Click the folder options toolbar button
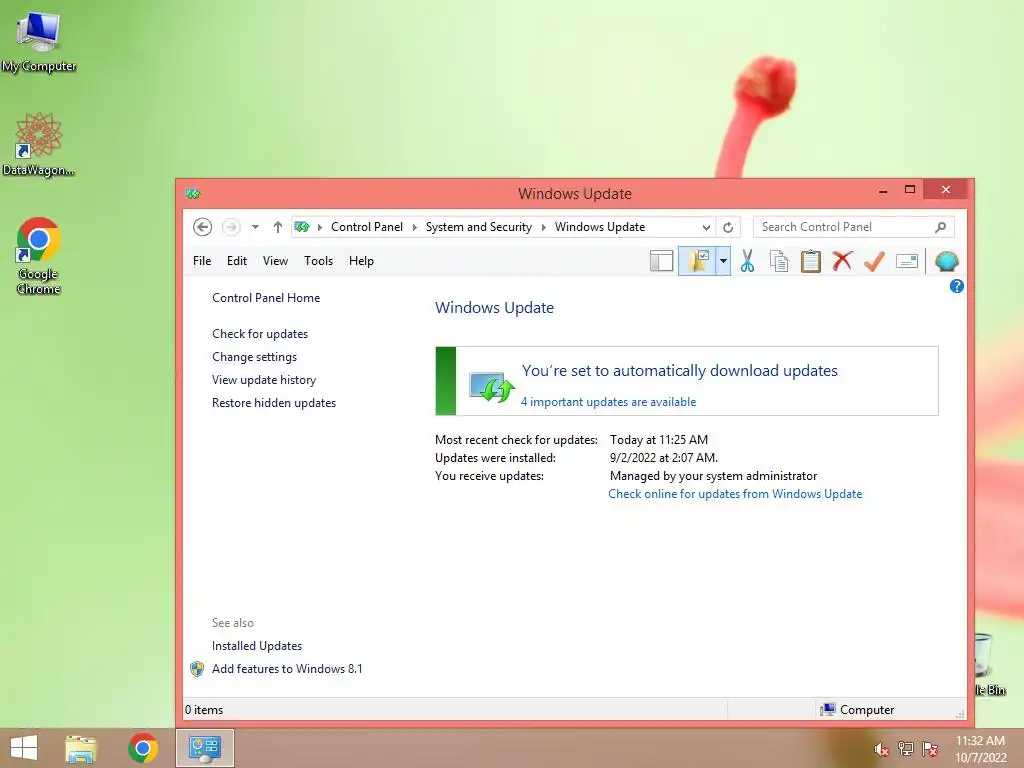The height and width of the screenshot is (768, 1024). (x=697, y=261)
